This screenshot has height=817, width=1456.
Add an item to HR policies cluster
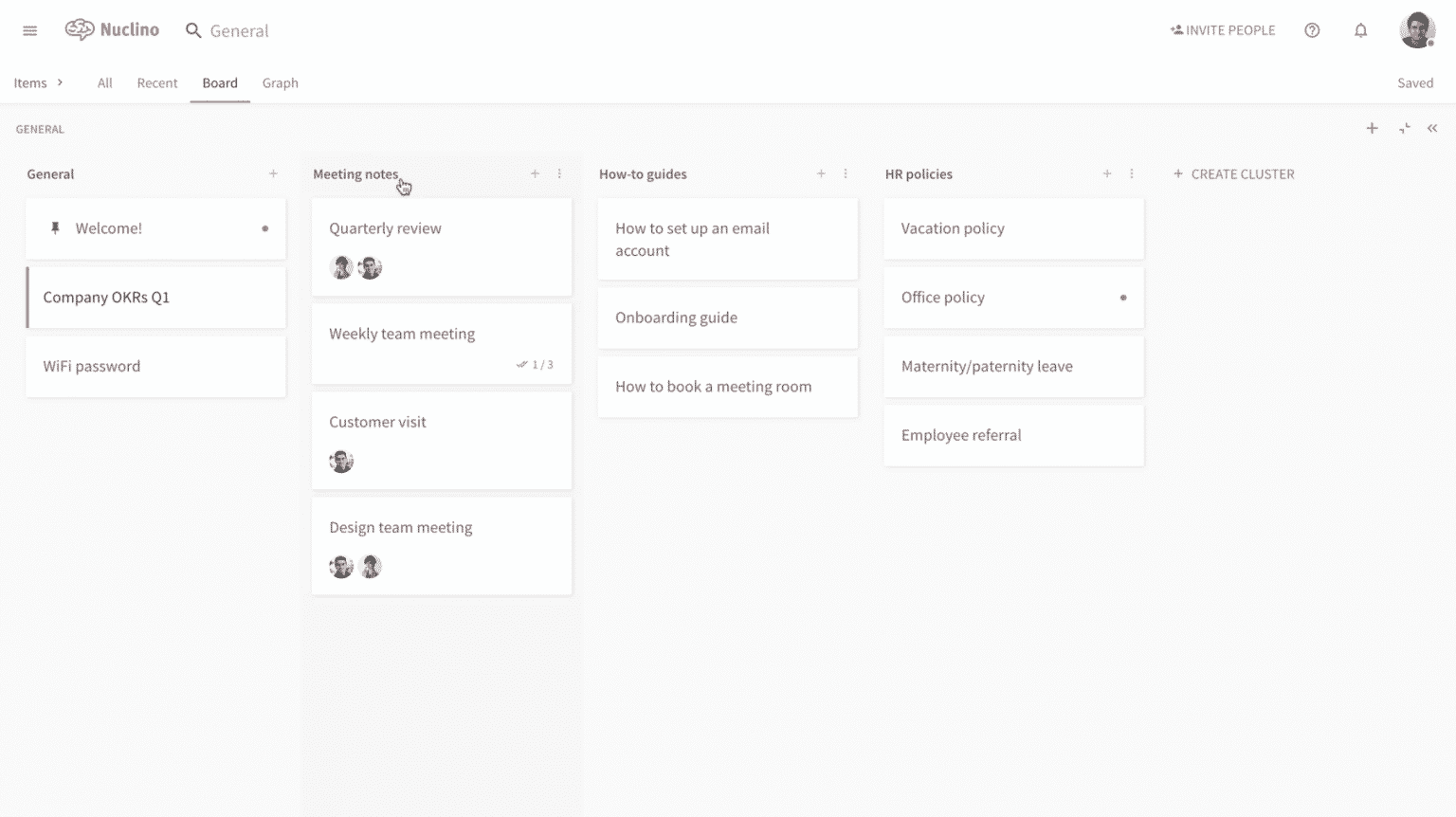pyautogui.click(x=1106, y=173)
